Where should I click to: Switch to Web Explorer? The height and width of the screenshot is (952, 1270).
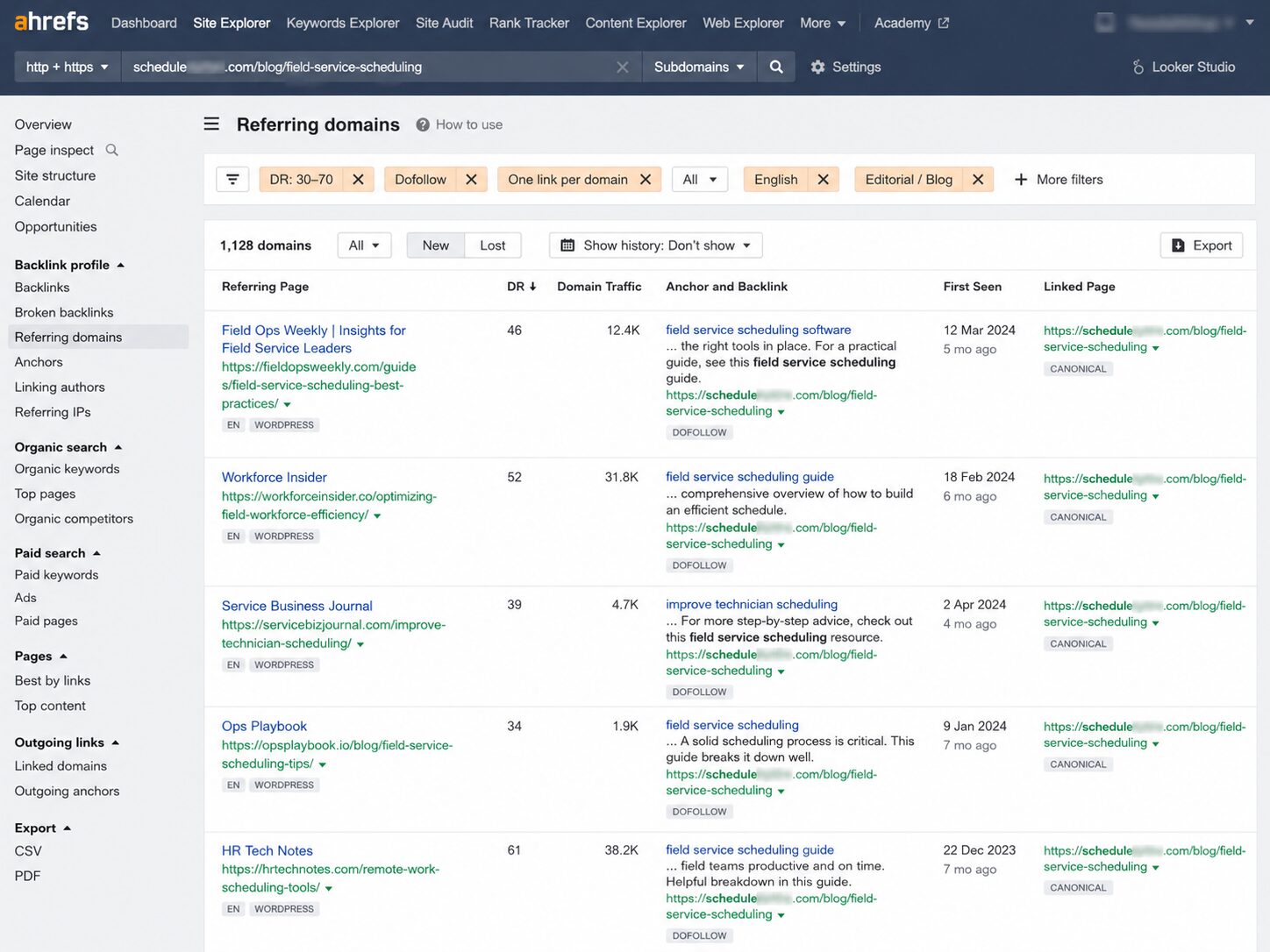tap(743, 23)
